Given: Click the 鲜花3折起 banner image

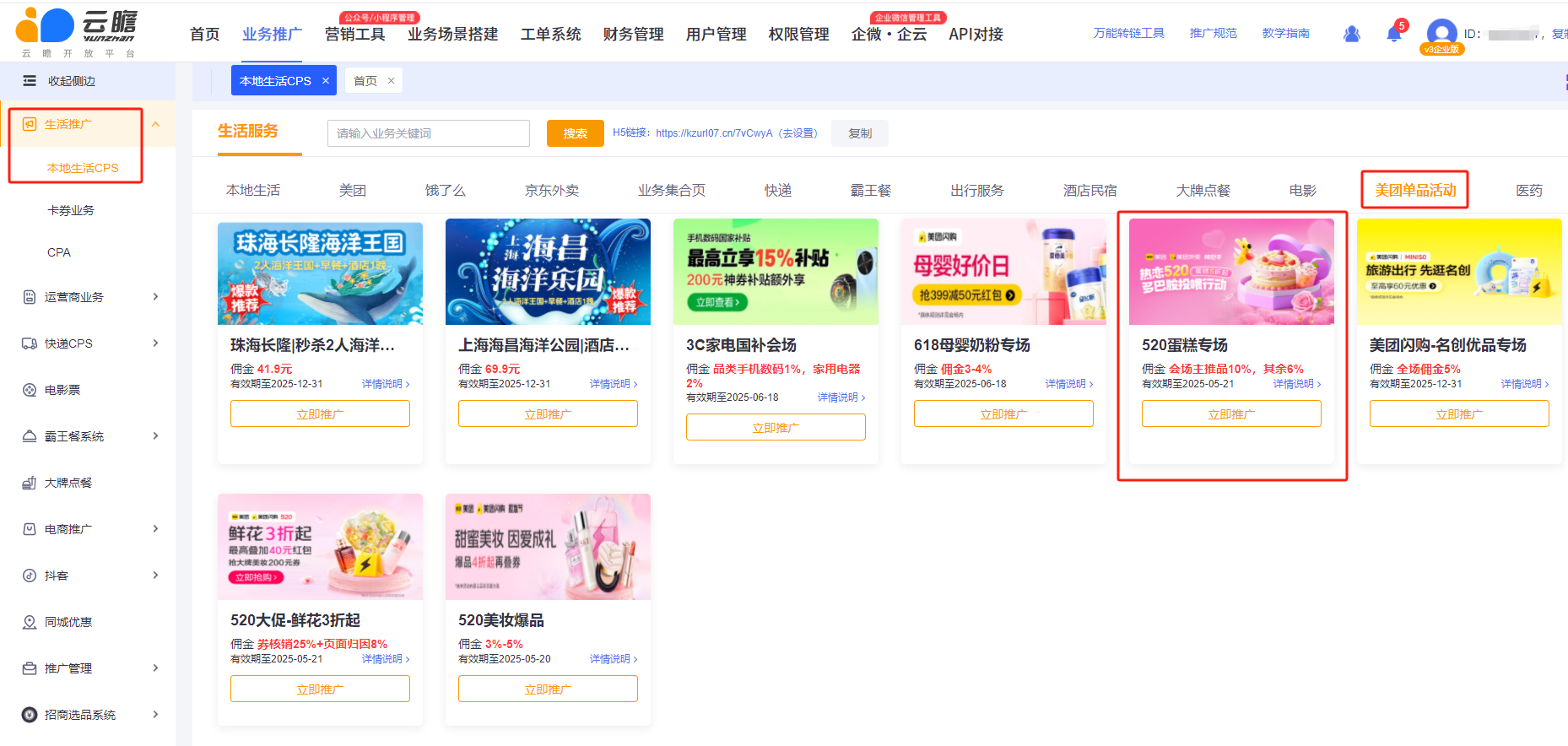Looking at the screenshot, I should pyautogui.click(x=320, y=547).
